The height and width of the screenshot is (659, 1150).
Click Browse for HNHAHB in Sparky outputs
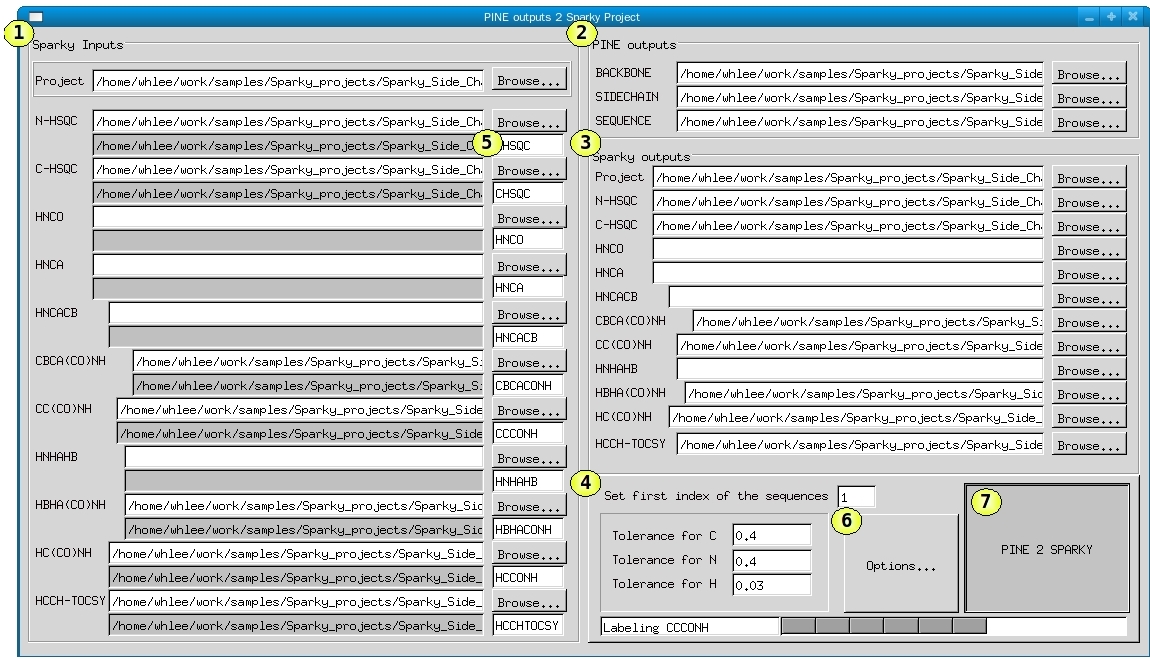pos(1089,370)
